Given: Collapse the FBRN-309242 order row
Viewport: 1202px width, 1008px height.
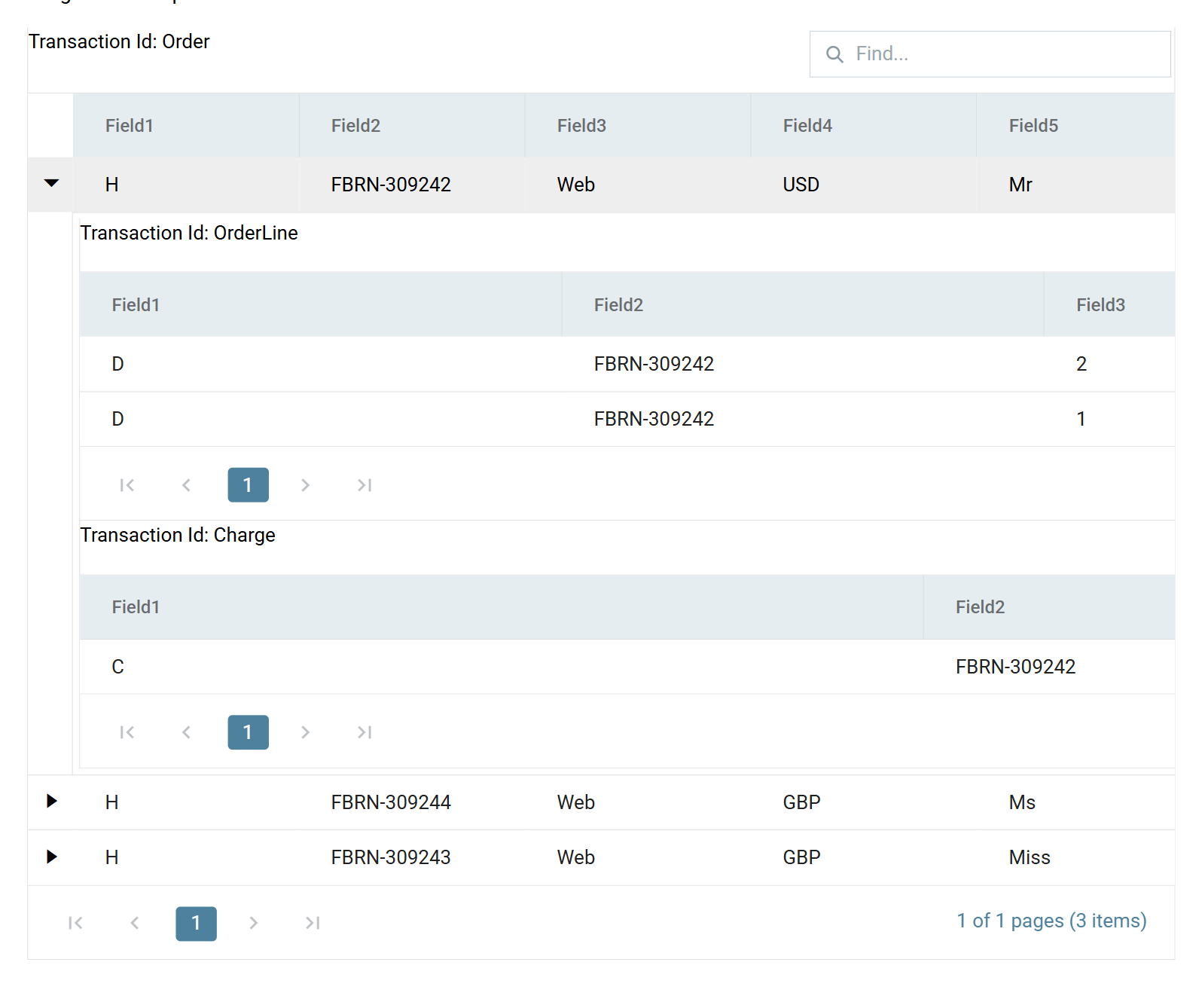Looking at the screenshot, I should (x=51, y=183).
